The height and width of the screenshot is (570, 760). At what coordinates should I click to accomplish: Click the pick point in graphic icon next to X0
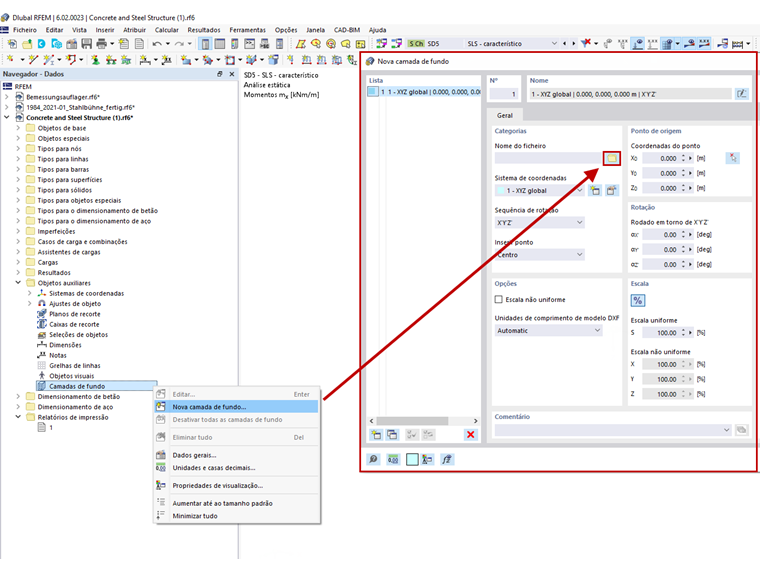732,158
